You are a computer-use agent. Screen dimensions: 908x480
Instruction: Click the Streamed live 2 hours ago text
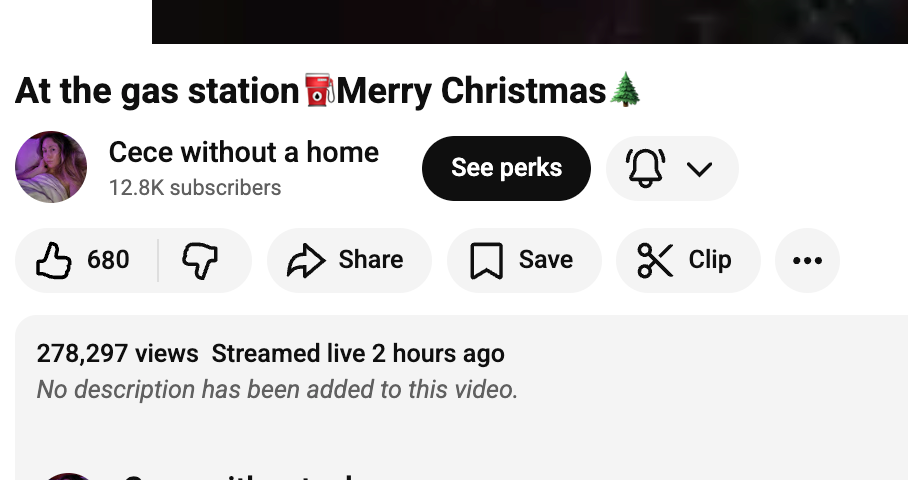pos(358,353)
